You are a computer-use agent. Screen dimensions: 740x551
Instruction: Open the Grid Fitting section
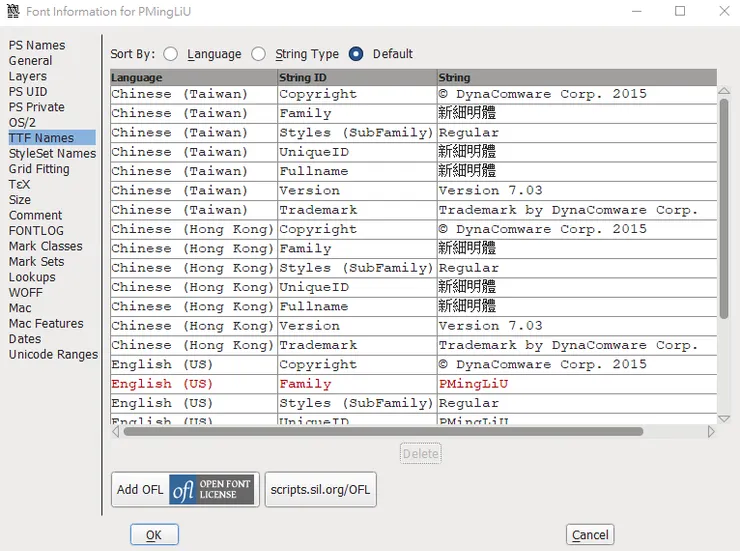39,169
